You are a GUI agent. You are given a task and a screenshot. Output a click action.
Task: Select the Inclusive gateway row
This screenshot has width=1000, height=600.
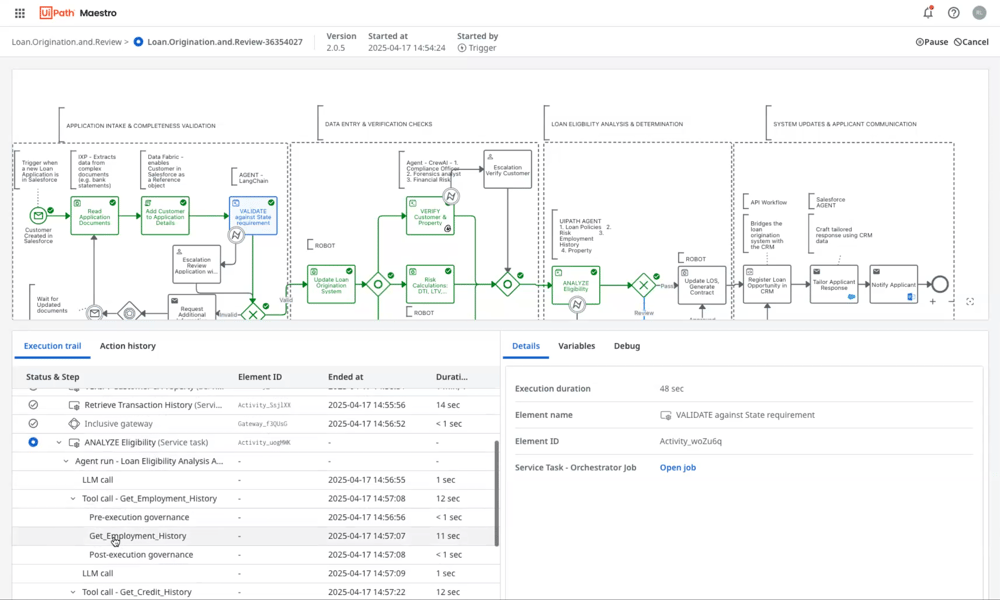[x=253, y=423]
